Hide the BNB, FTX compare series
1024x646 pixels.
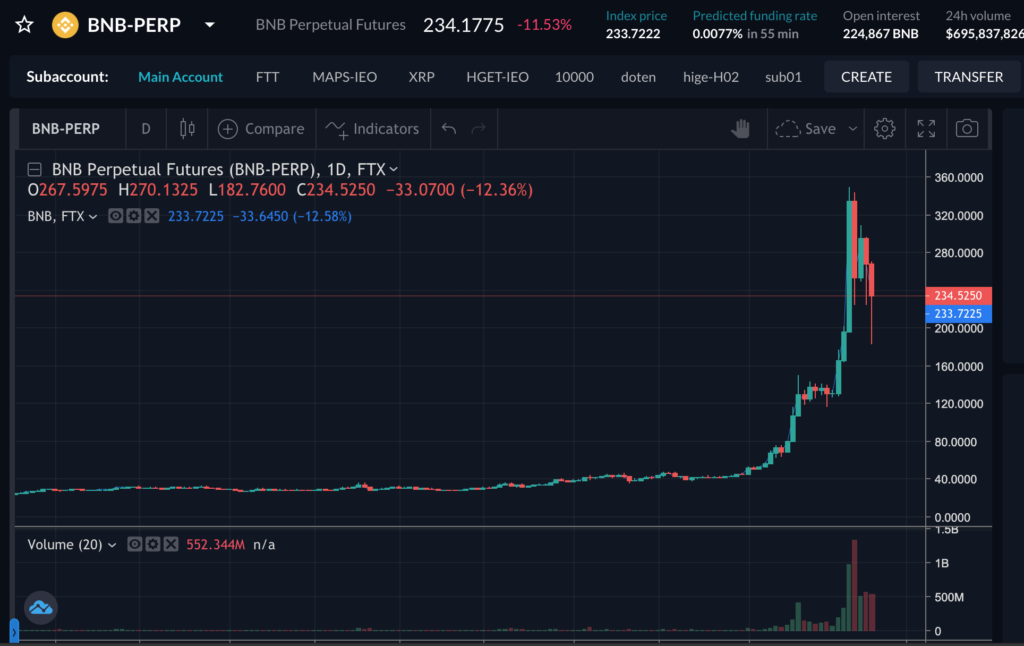coord(116,216)
